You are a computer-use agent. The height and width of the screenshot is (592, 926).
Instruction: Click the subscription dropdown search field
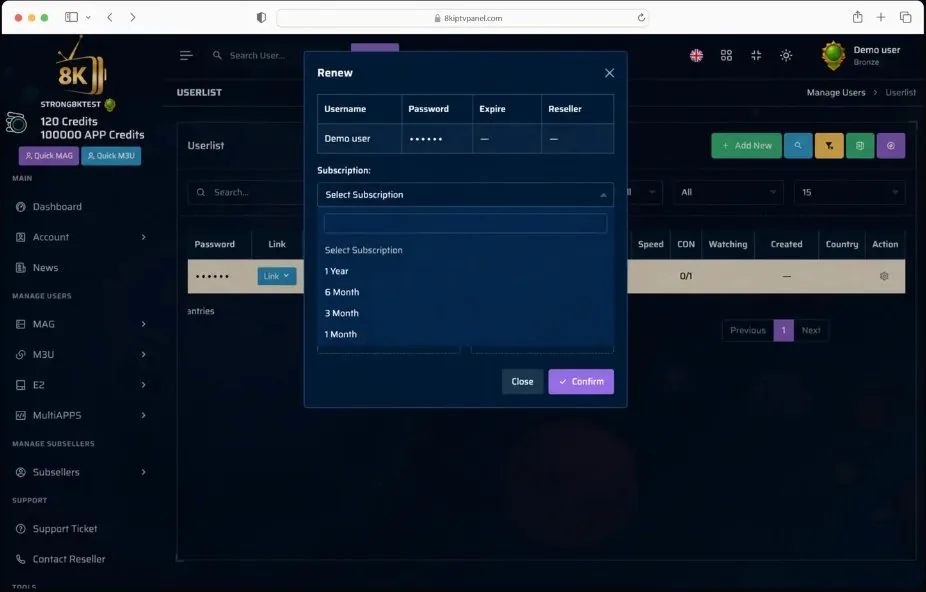pos(465,223)
